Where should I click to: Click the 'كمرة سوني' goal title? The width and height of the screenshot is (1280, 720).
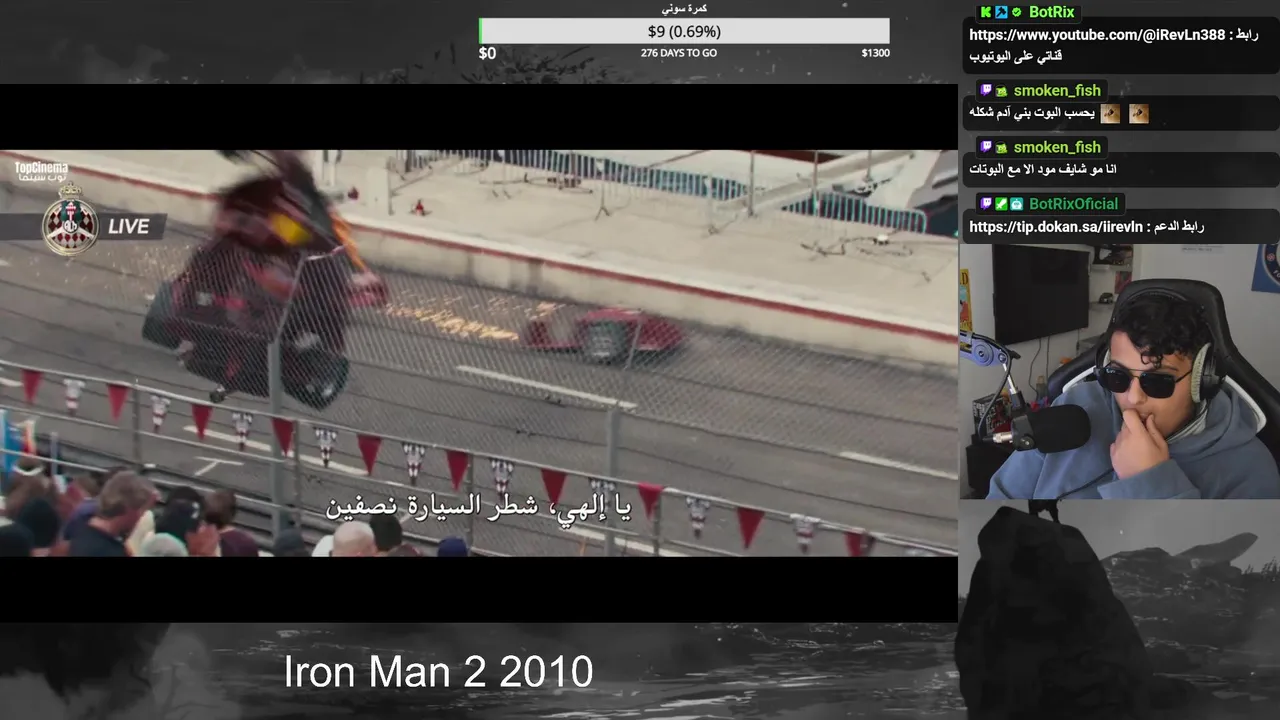coord(685,8)
